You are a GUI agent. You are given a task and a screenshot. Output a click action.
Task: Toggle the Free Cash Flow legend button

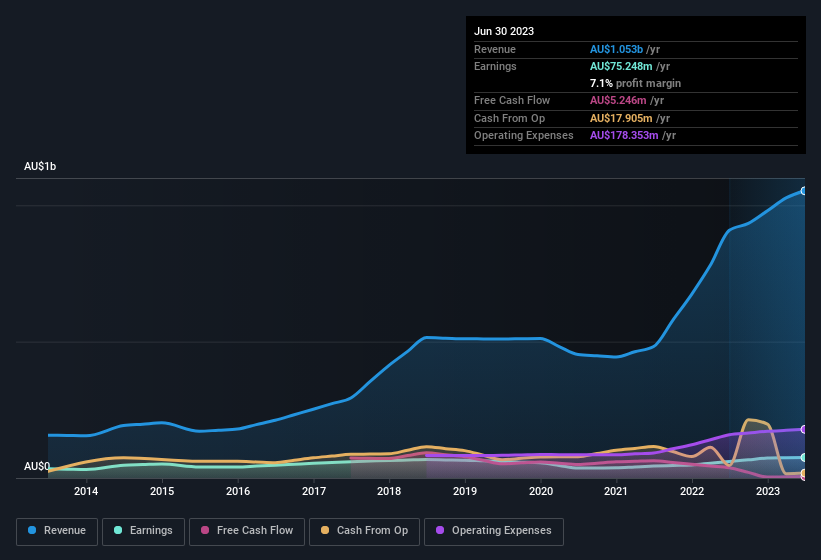tap(247, 531)
